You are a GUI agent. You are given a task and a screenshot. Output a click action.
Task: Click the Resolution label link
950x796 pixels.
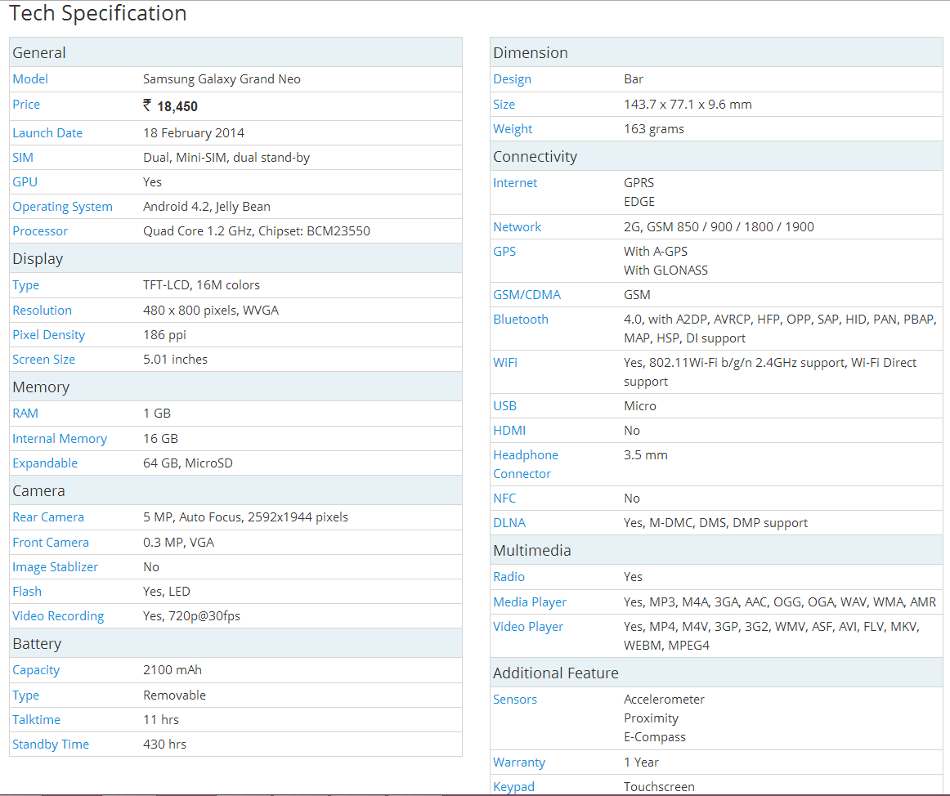[42, 310]
